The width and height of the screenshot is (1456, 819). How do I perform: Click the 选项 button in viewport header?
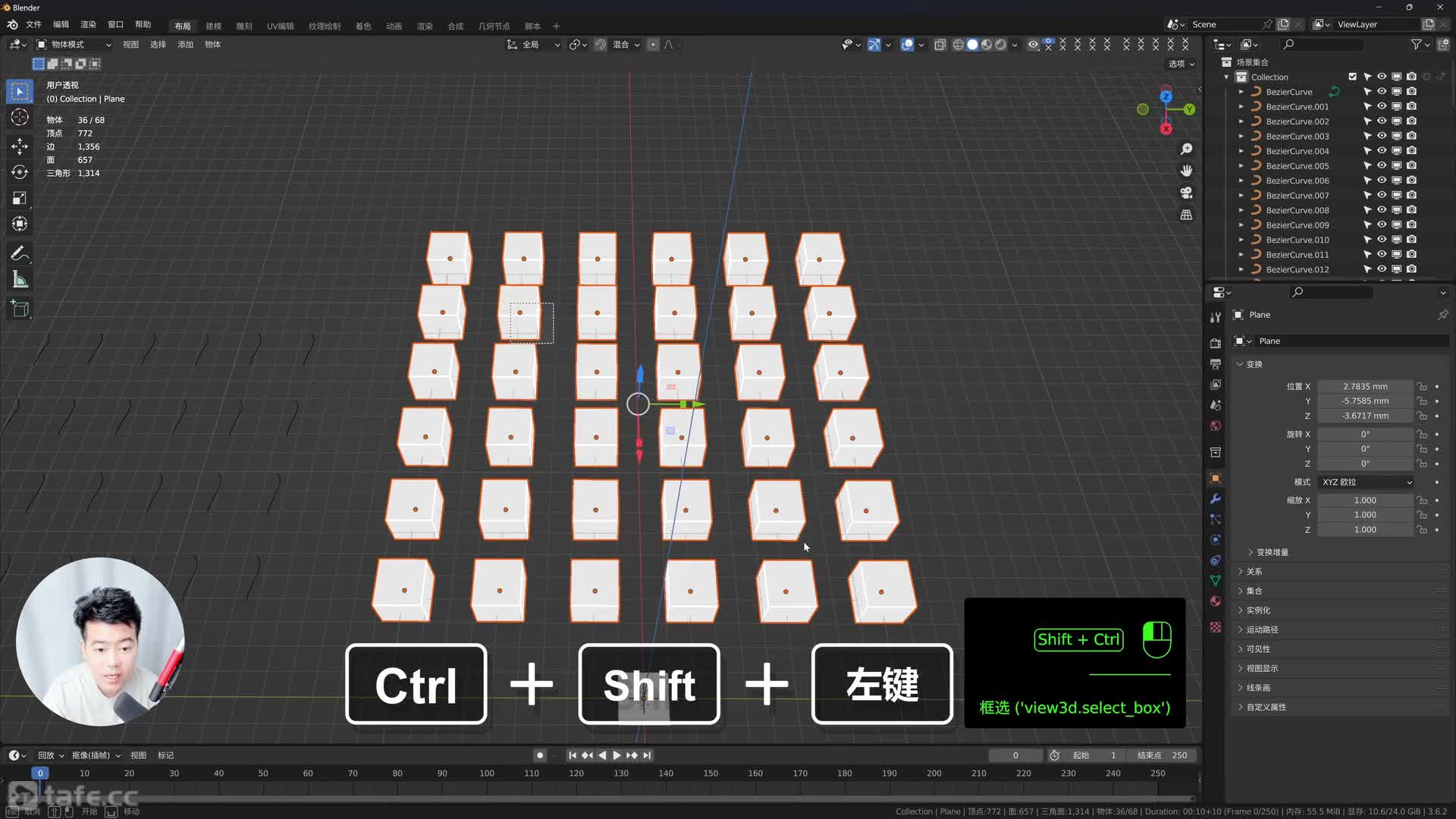tap(1181, 64)
